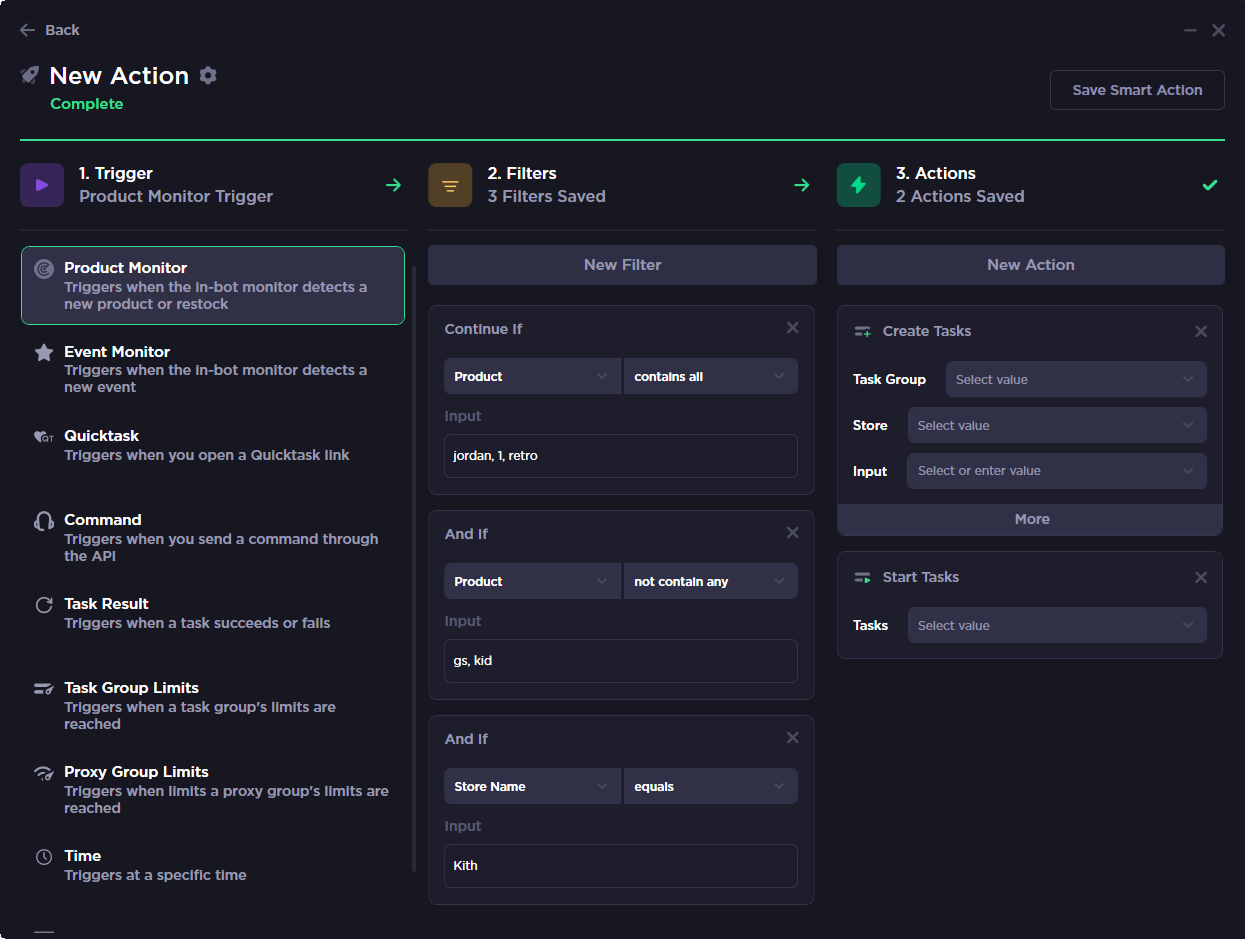
Task: Click the Time clock icon
Action: (44, 857)
